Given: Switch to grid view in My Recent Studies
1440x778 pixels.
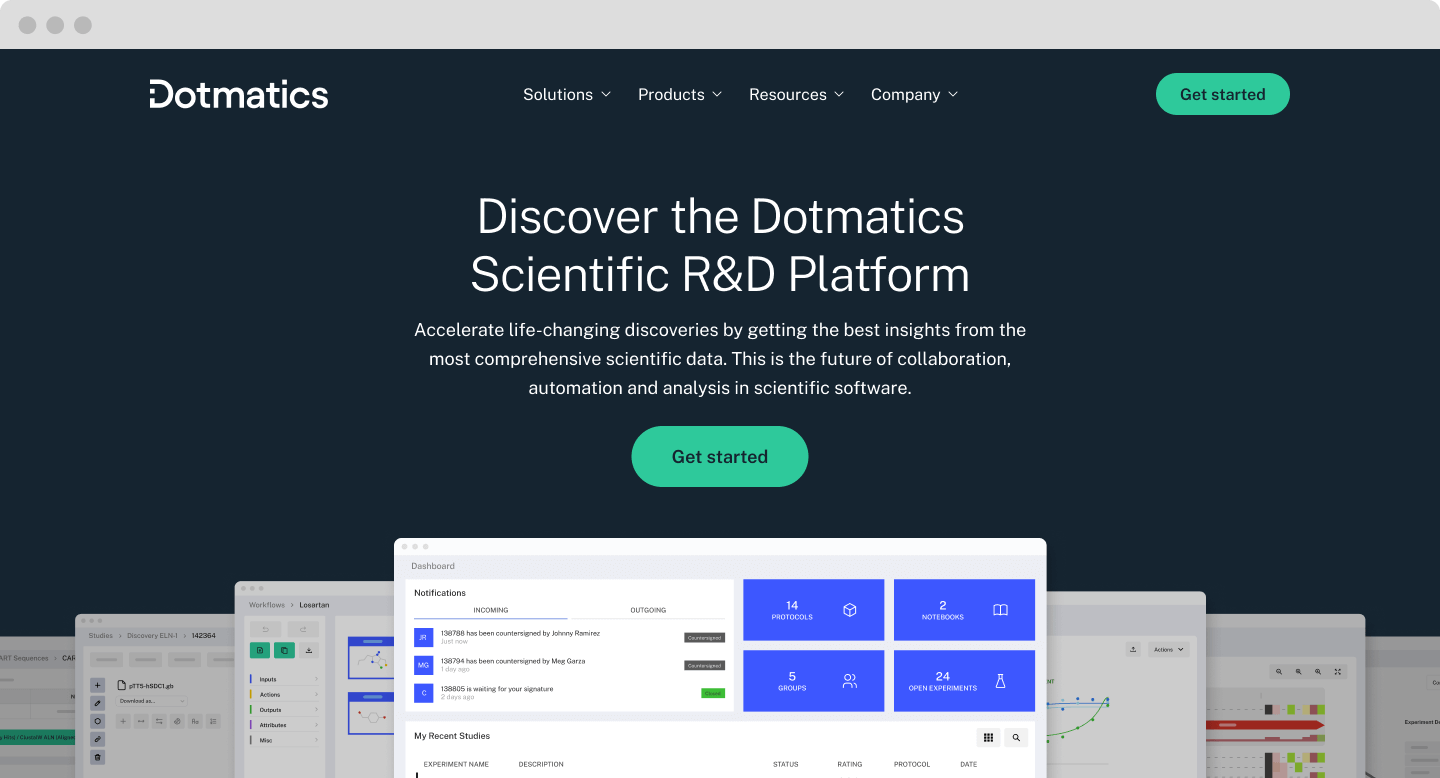Looking at the screenshot, I should coord(988,738).
